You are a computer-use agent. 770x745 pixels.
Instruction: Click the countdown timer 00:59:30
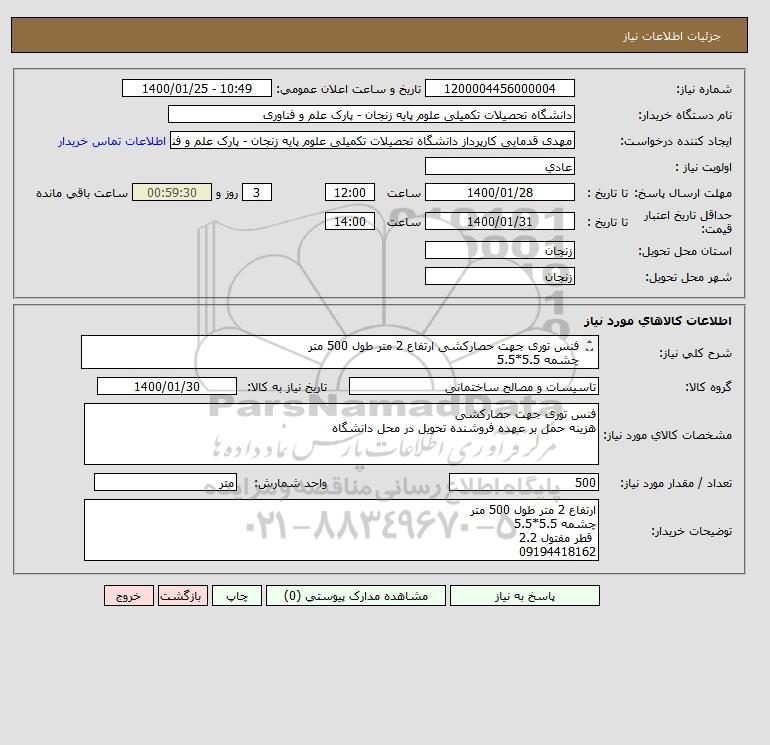(x=172, y=193)
